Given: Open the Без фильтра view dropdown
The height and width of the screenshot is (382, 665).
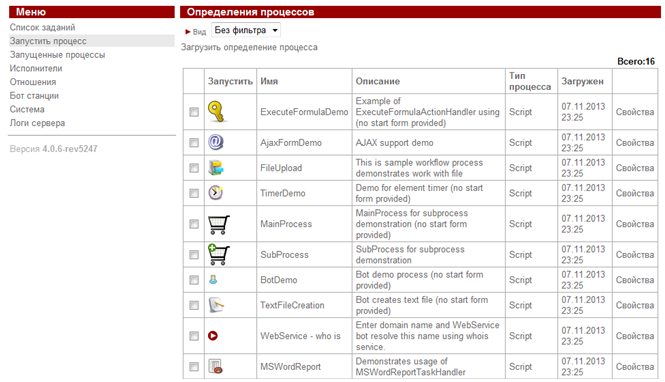Looking at the screenshot, I should point(246,30).
